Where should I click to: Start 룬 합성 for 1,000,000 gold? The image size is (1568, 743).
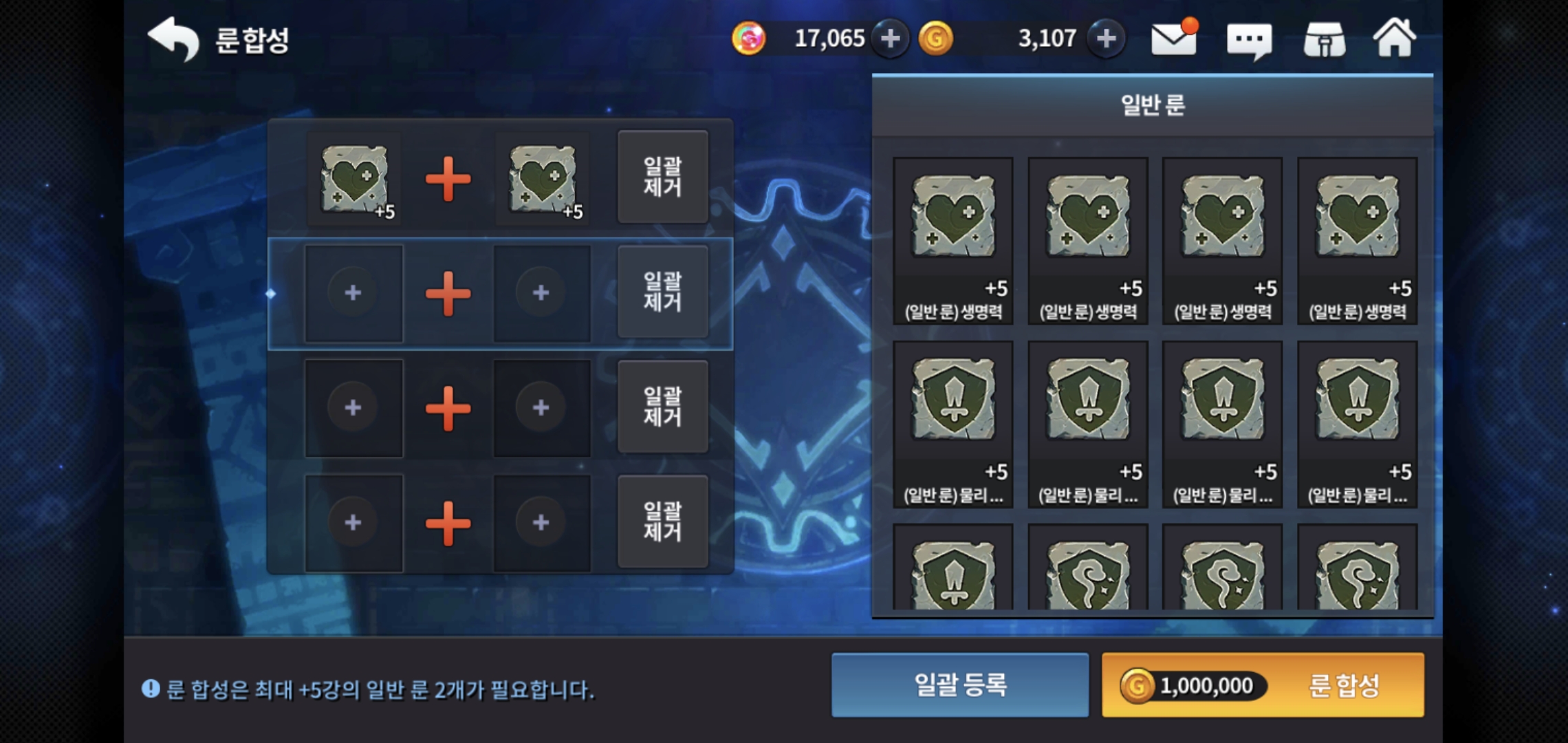[x=1263, y=685]
